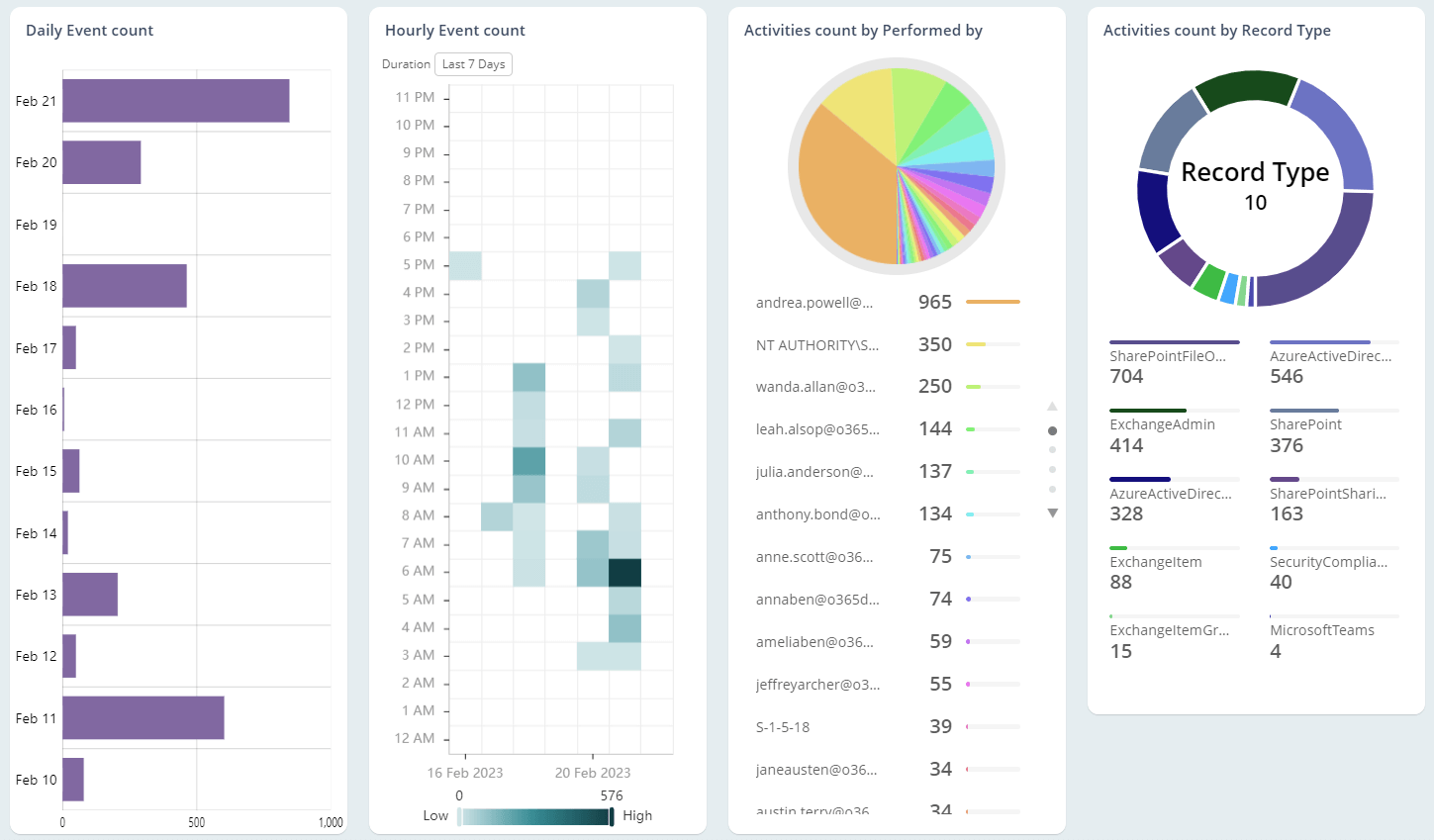Click the "Activities count by Performed by" title
This screenshot has width=1434, height=840.
(863, 31)
